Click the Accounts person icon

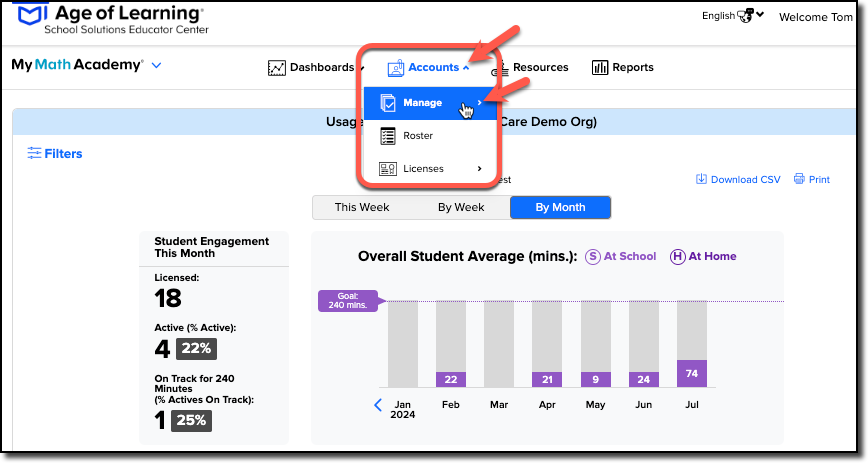click(x=396, y=68)
